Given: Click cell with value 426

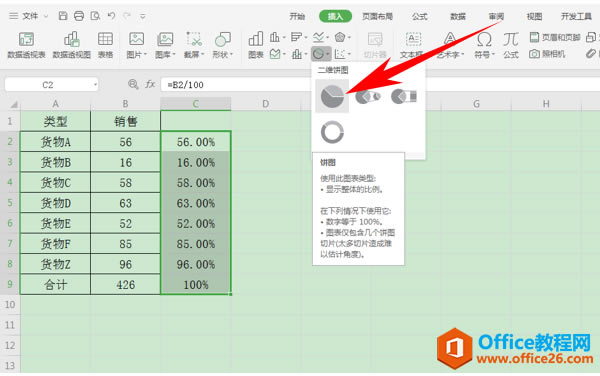Looking at the screenshot, I should [x=125, y=285].
